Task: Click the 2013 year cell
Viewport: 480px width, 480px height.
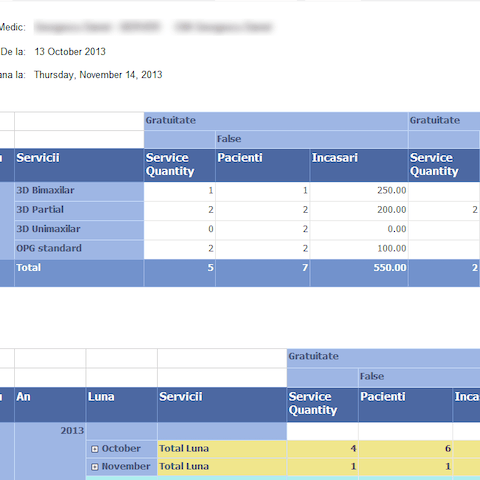Action: coord(72,431)
